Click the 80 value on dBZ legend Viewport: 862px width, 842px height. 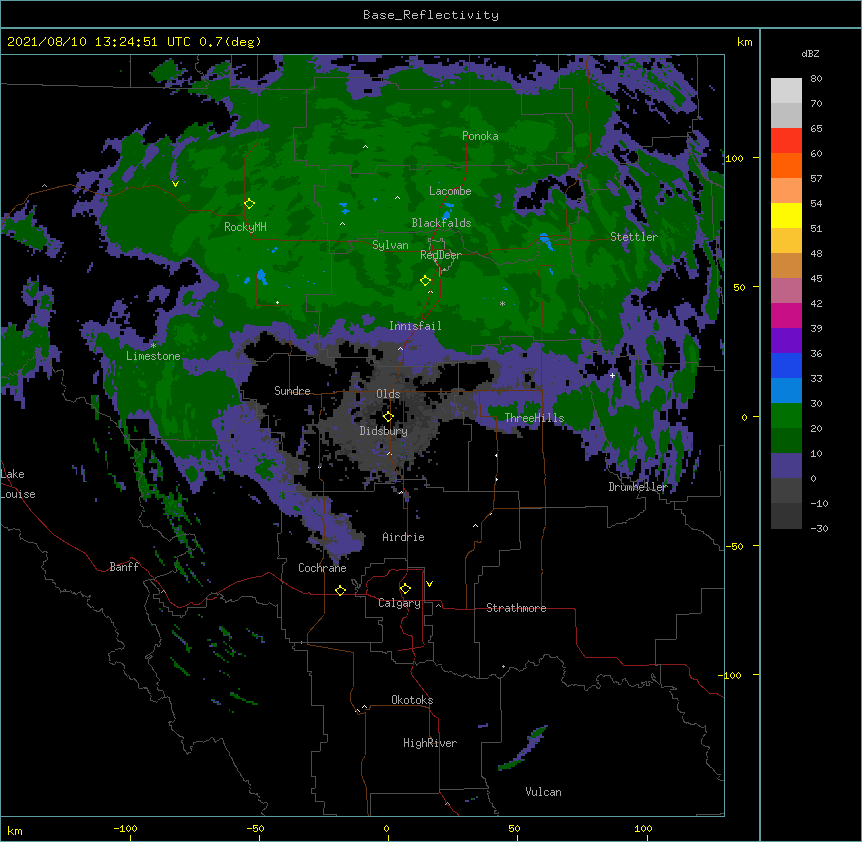816,79
